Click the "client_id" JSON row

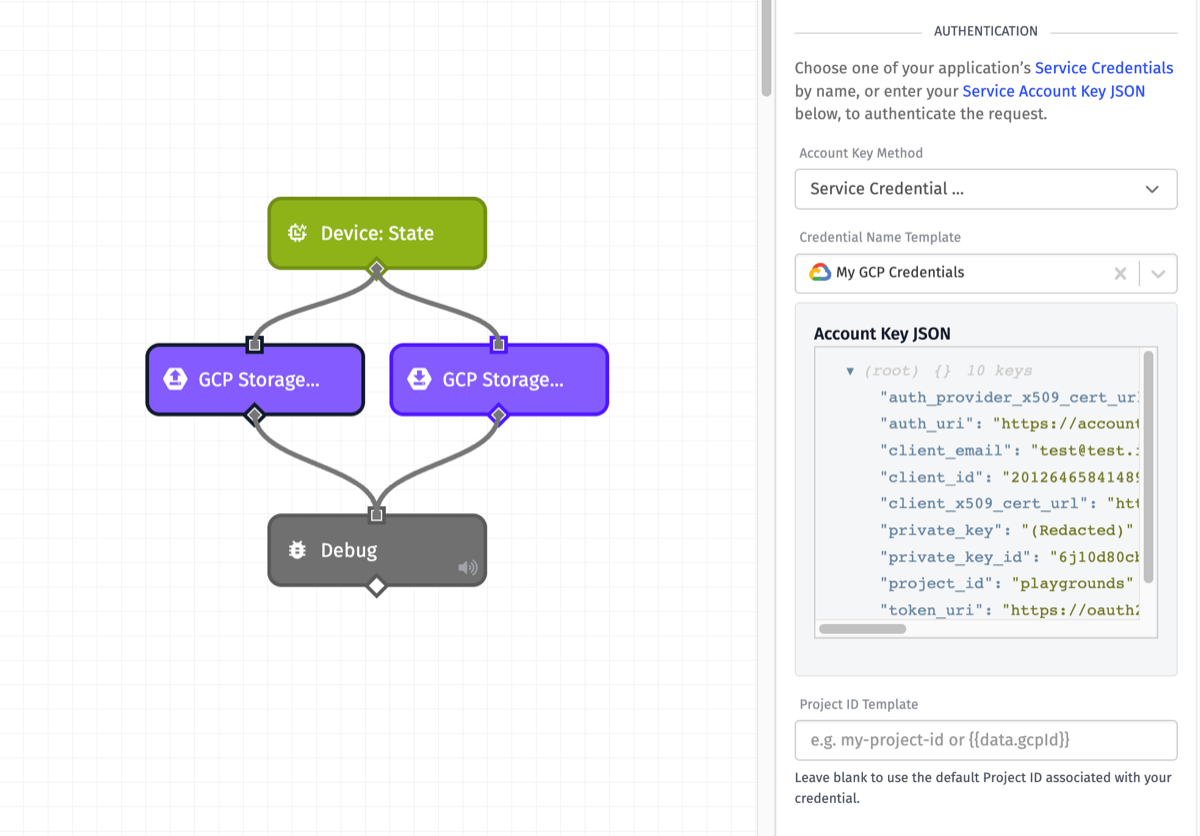(x=1009, y=477)
